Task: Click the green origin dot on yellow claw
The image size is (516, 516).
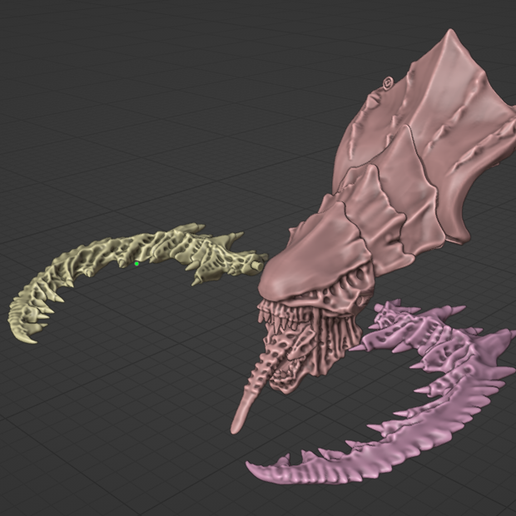Action: 137,264
